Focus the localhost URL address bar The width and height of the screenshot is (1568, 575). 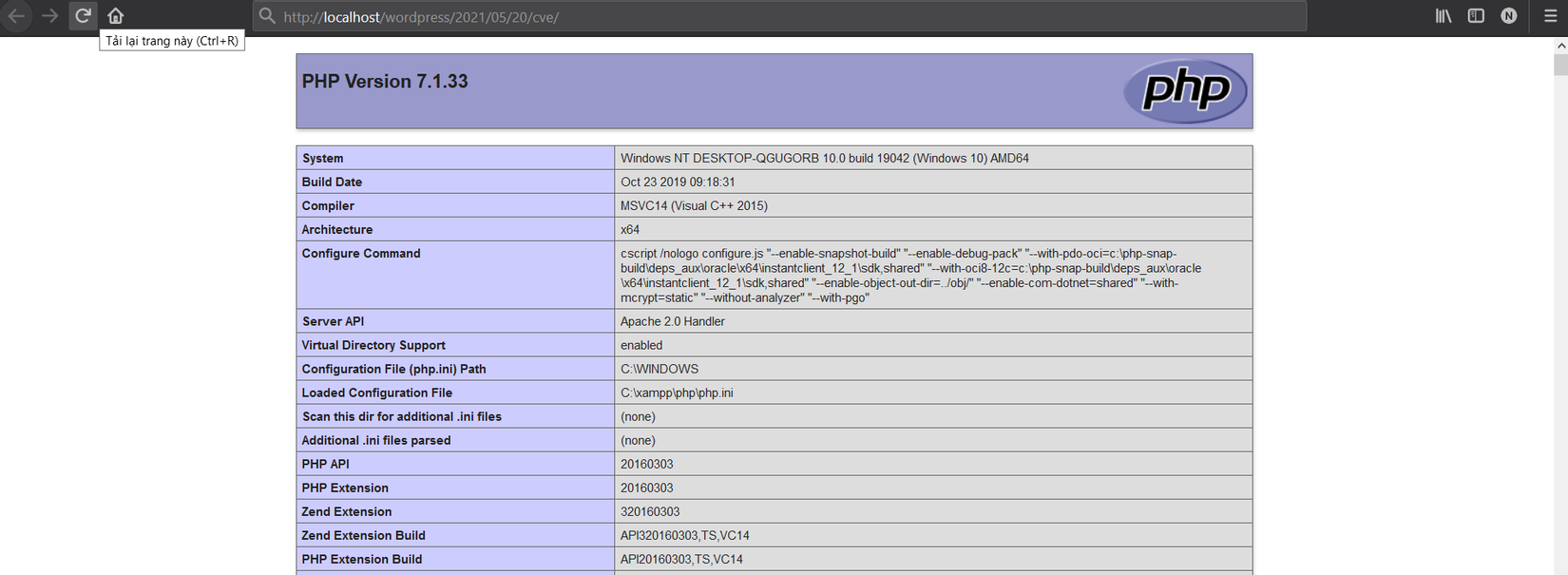coord(779,16)
